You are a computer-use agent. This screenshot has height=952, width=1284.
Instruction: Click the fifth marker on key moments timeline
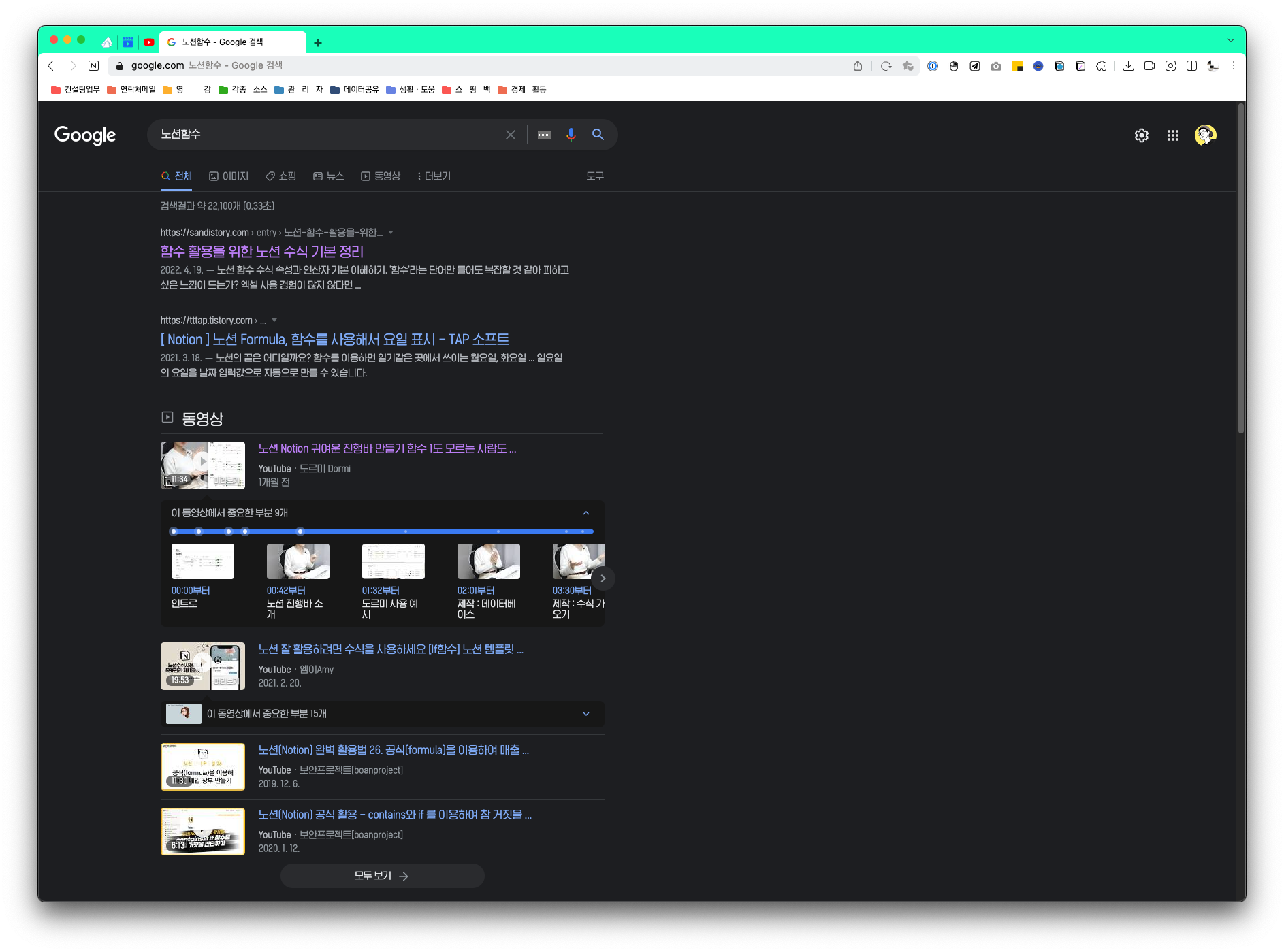point(300,531)
